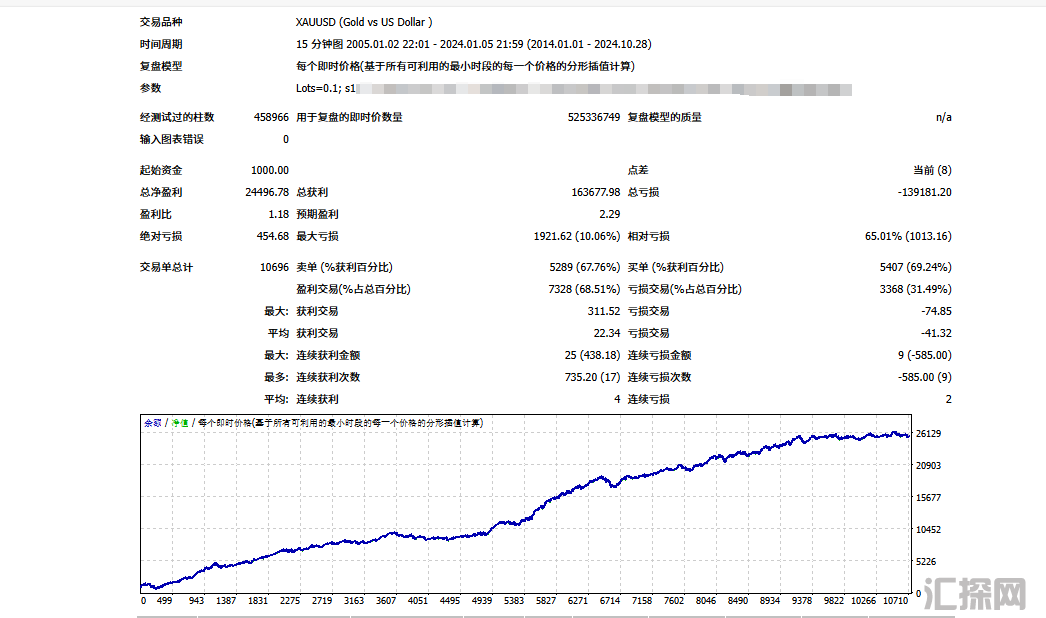Click the 总亏损 value -139181.20
The width and height of the screenshot is (1046, 618).
pos(924,192)
